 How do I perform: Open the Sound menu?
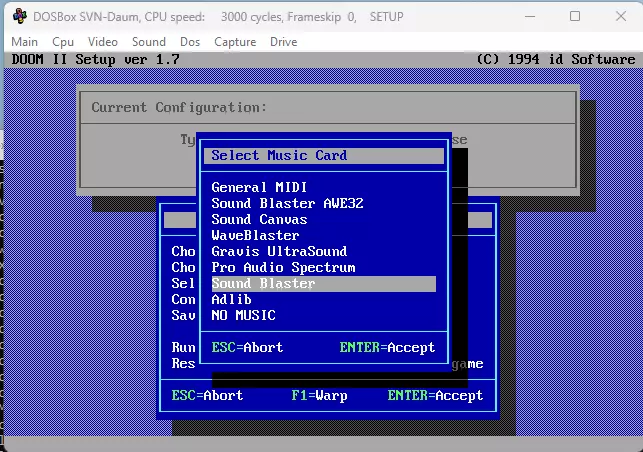(x=149, y=42)
